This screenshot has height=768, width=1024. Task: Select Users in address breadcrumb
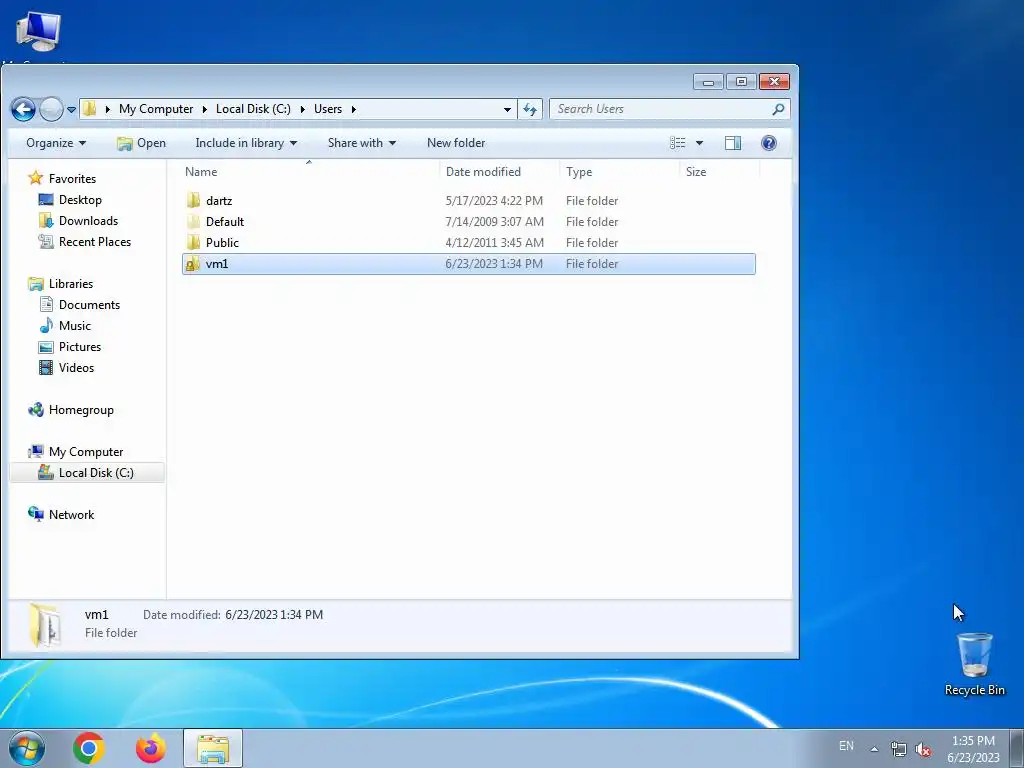[x=328, y=109]
